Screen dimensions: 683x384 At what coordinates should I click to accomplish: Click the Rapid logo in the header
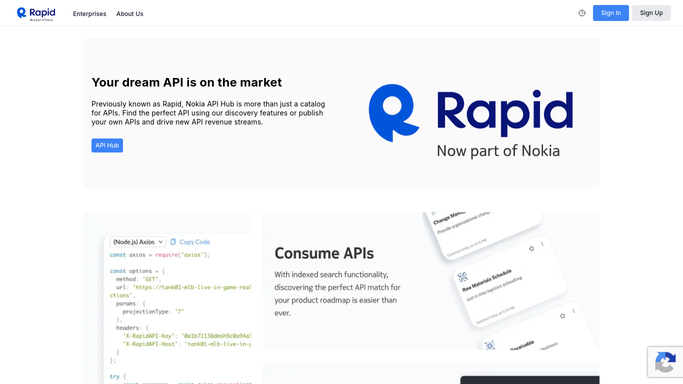(36, 13)
